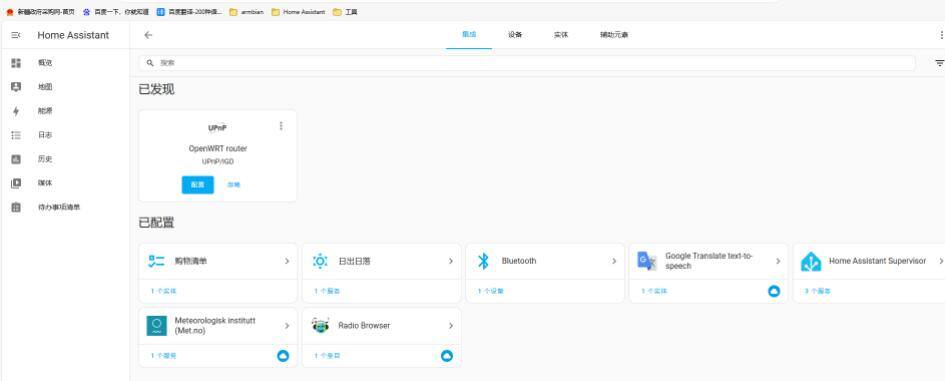Open the filter icon beside the search bar

click(939, 63)
